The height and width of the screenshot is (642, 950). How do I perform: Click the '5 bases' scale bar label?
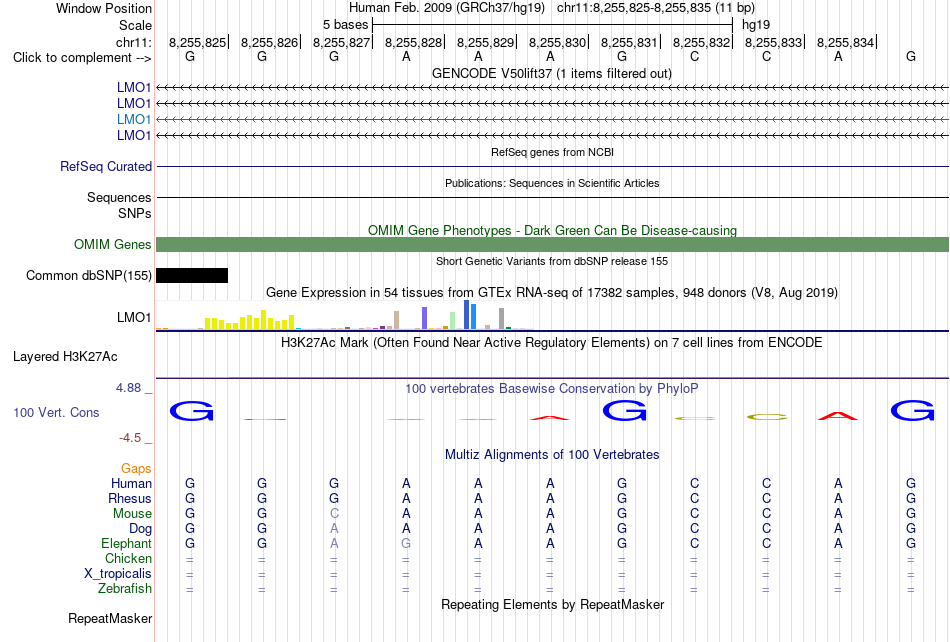345,25
